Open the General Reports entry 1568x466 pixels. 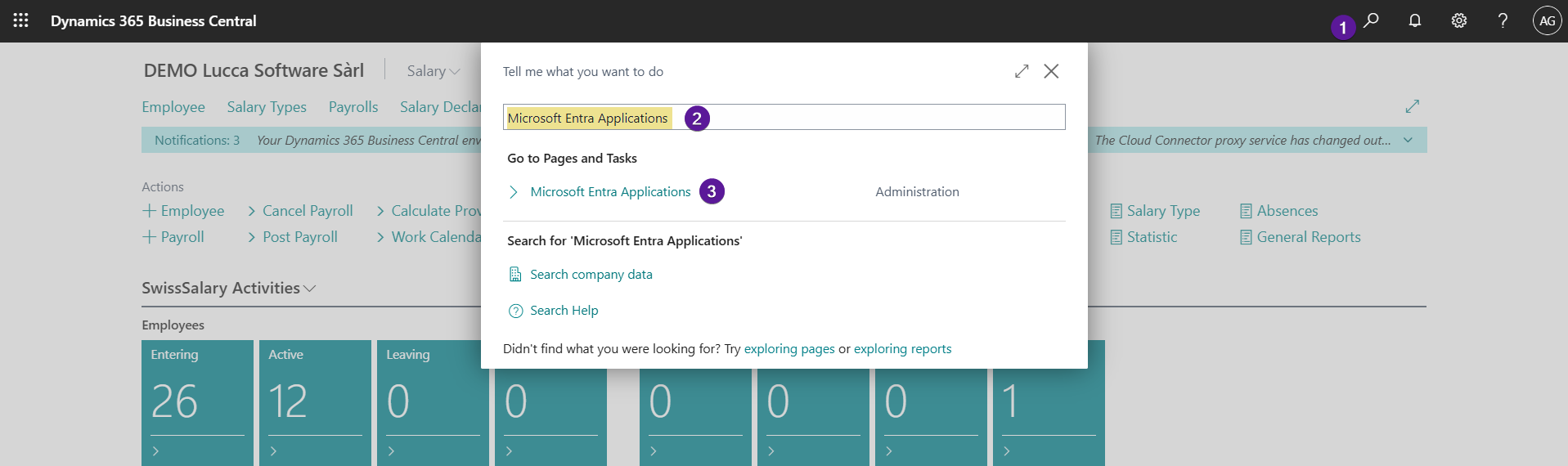tap(1309, 237)
